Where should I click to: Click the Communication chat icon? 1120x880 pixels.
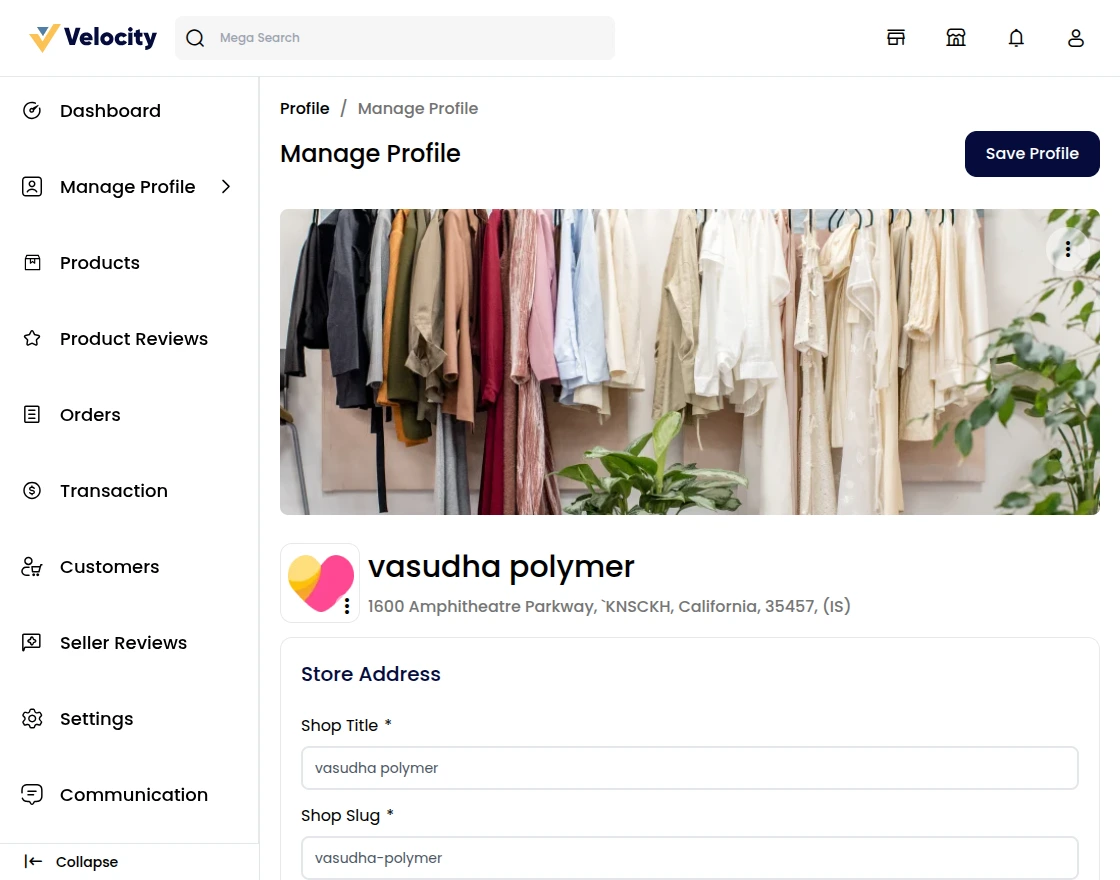coord(31,794)
